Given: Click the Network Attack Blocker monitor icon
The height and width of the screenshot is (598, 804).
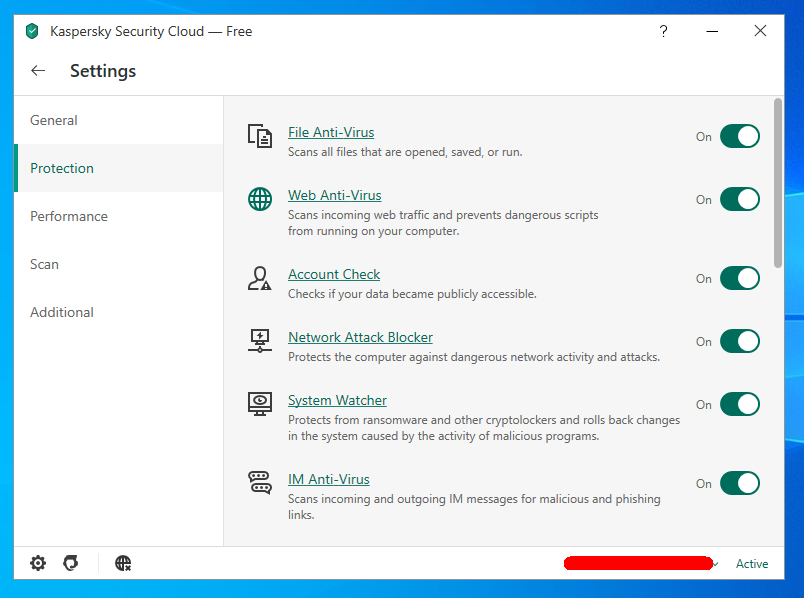Looking at the screenshot, I should (x=260, y=341).
